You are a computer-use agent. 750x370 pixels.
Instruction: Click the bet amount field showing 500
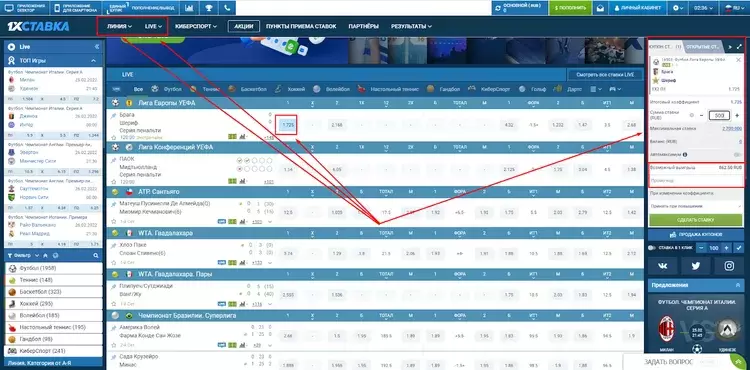tap(719, 115)
